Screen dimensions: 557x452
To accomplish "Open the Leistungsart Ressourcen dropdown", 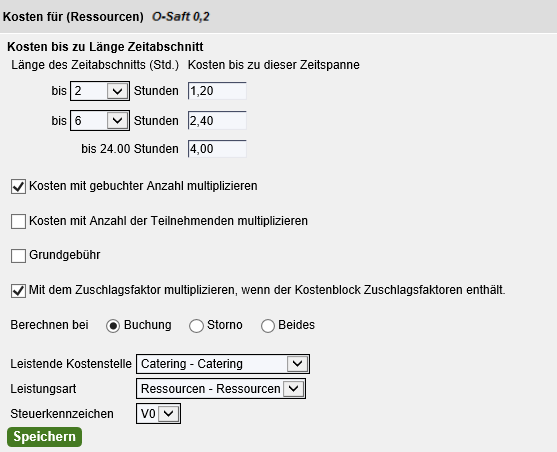I will [x=221, y=389].
